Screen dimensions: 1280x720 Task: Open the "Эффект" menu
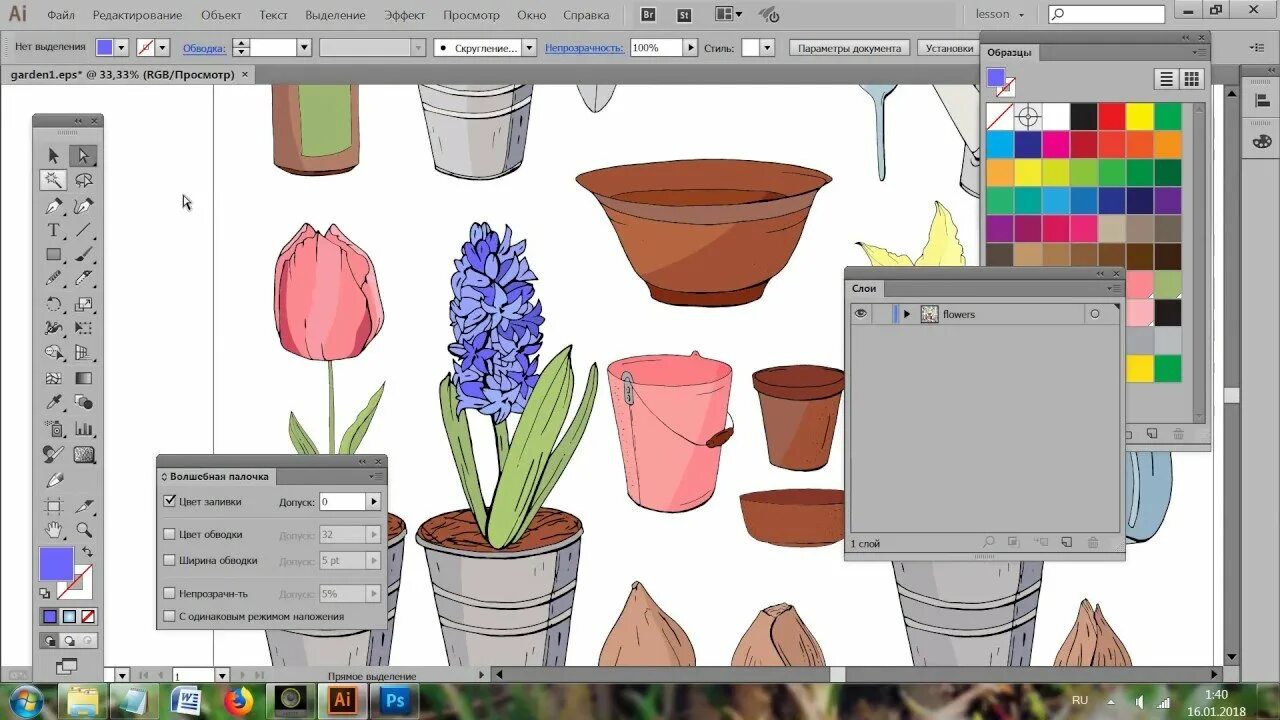pos(405,15)
